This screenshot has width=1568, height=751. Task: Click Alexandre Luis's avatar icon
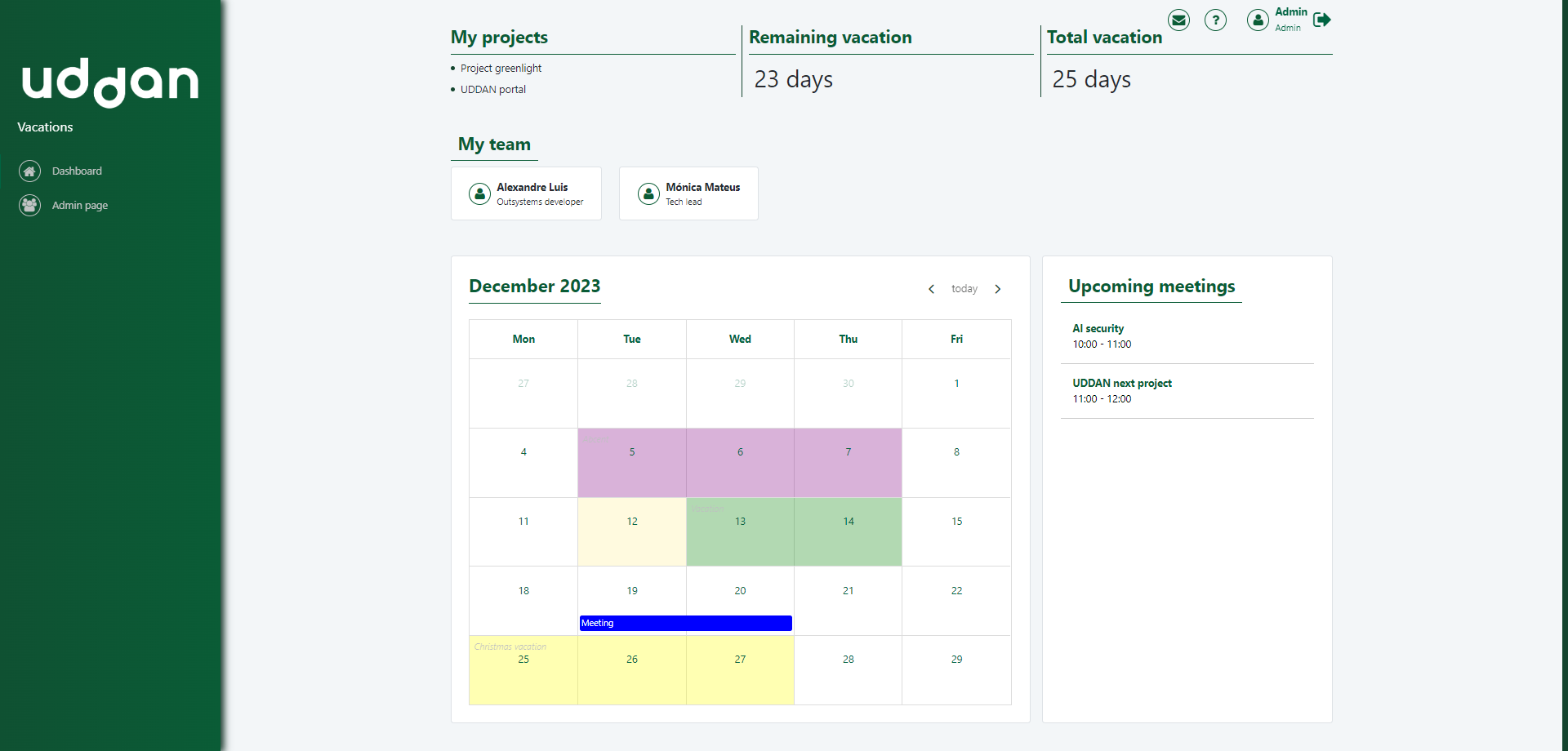coord(479,193)
